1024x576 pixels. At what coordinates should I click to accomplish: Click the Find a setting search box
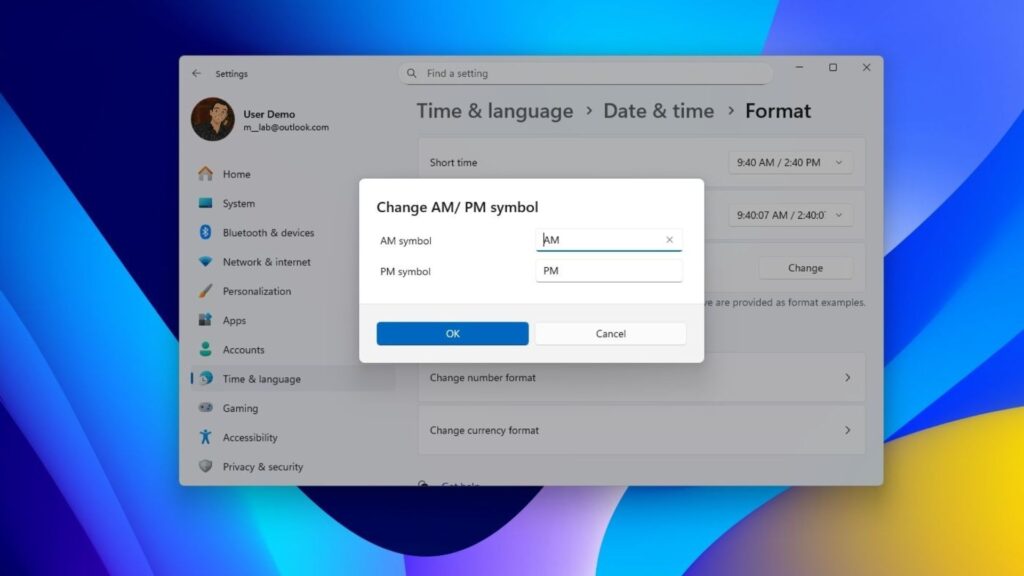pyautogui.click(x=586, y=73)
